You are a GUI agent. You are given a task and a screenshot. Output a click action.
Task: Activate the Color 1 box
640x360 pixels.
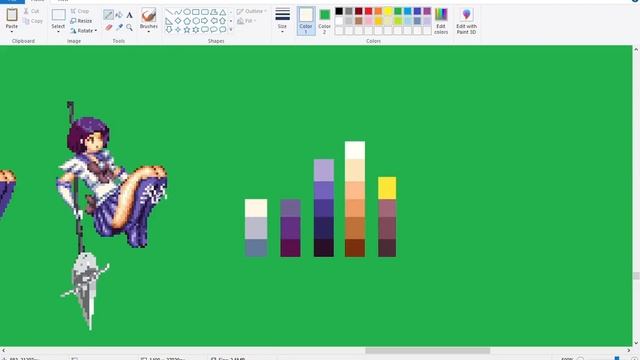[306, 21]
